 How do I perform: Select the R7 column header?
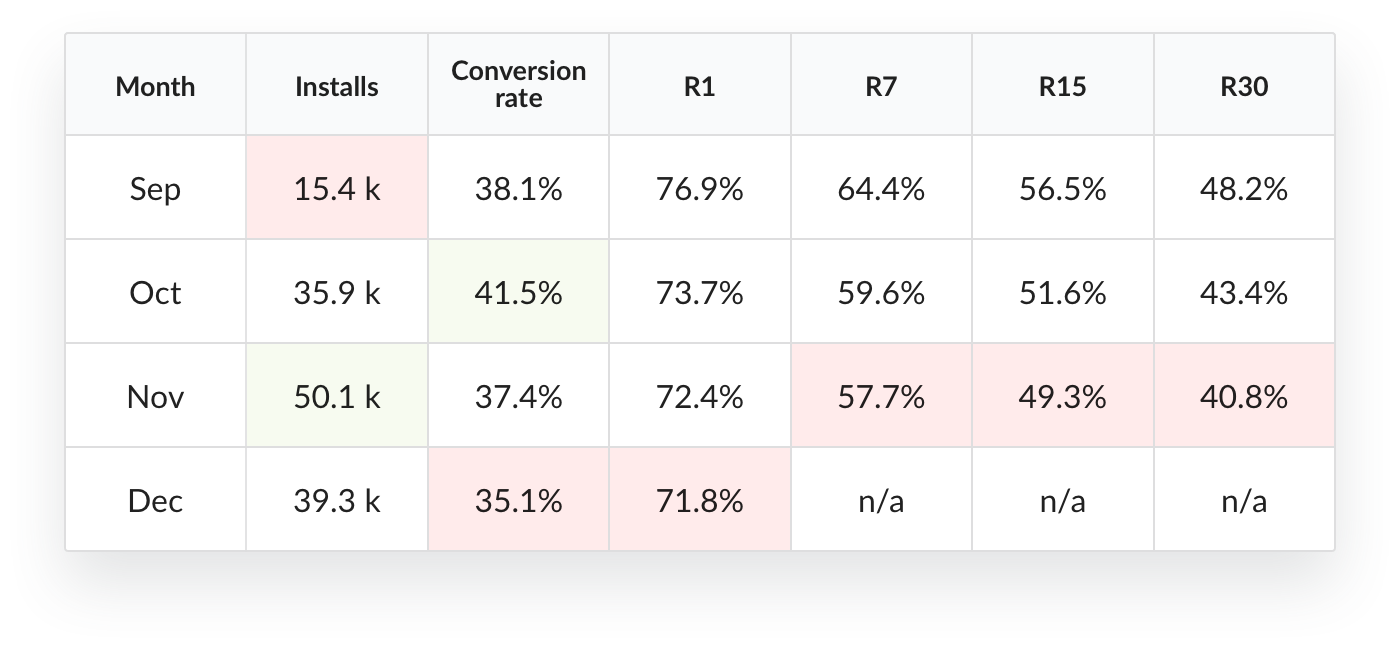tap(881, 86)
